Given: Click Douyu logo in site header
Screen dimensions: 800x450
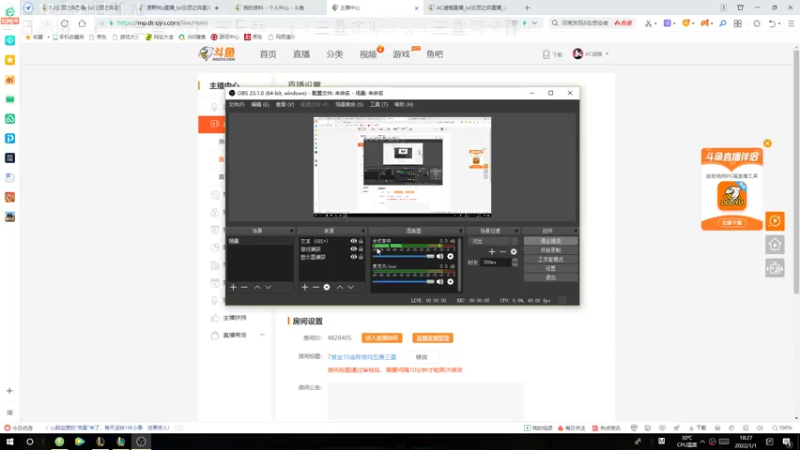Looking at the screenshot, I should pyautogui.click(x=217, y=54).
